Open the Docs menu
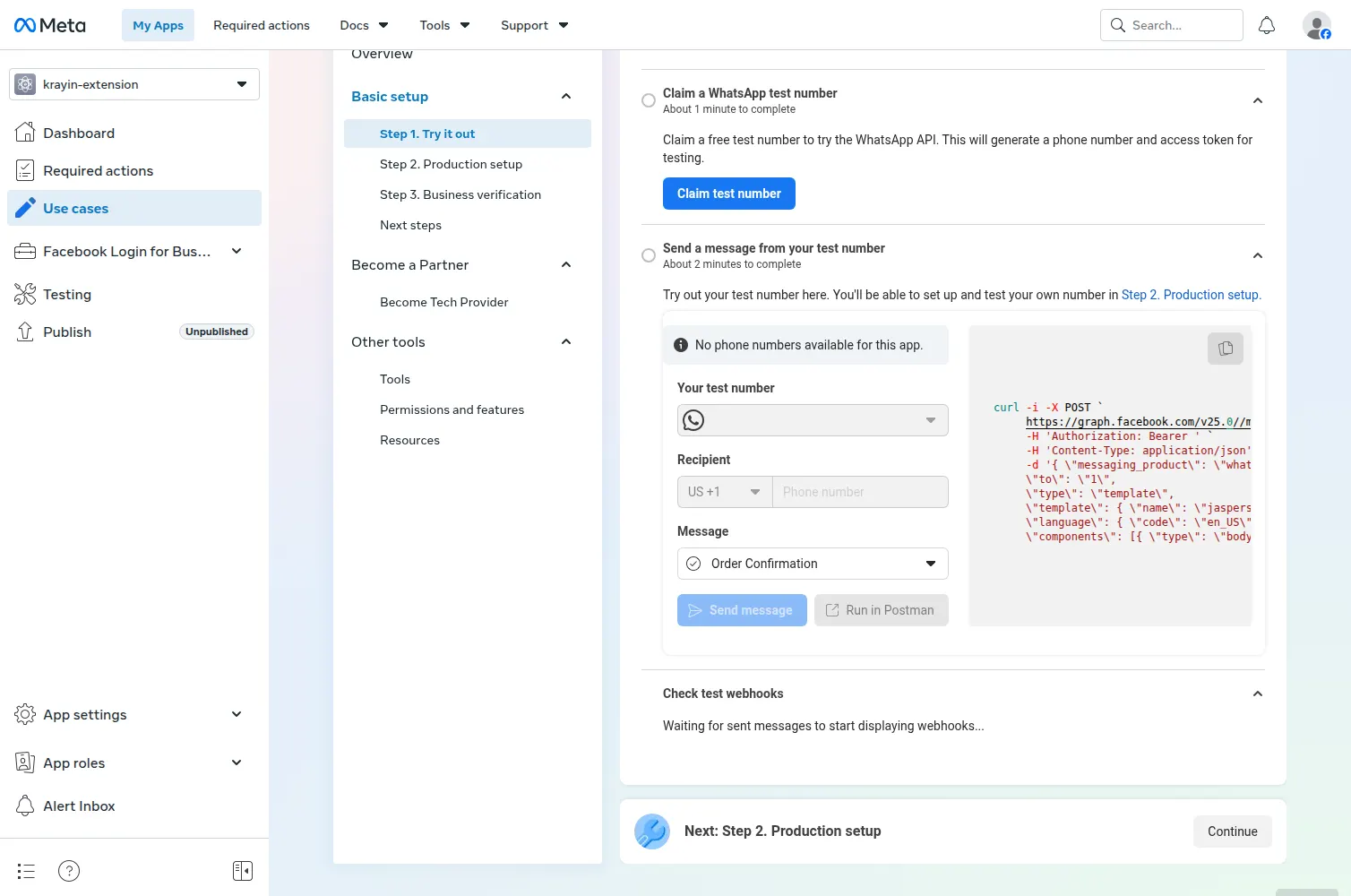The width and height of the screenshot is (1351, 896). (x=364, y=25)
